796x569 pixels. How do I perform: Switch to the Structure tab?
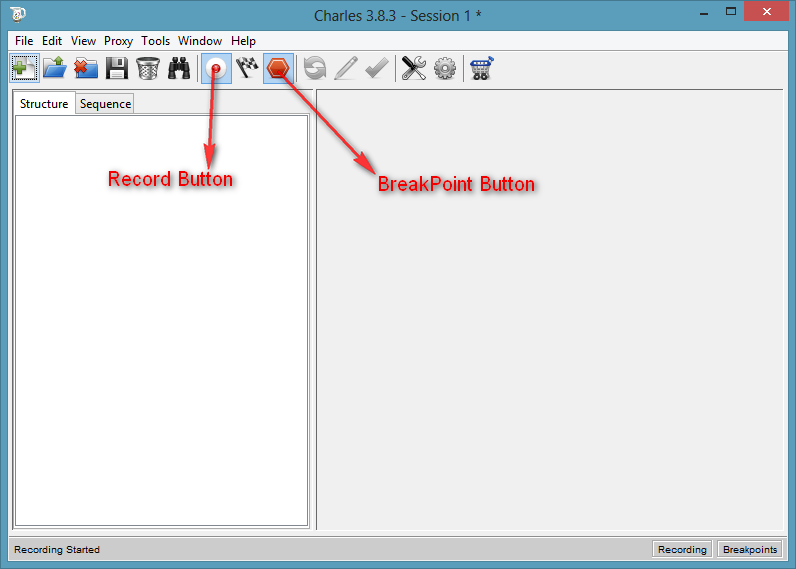point(44,104)
